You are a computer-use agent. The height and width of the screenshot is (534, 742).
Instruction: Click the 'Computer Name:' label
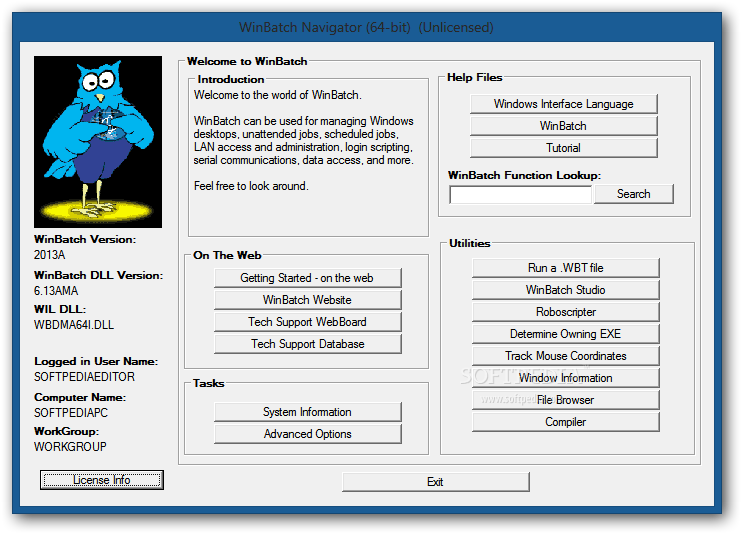(x=80, y=398)
